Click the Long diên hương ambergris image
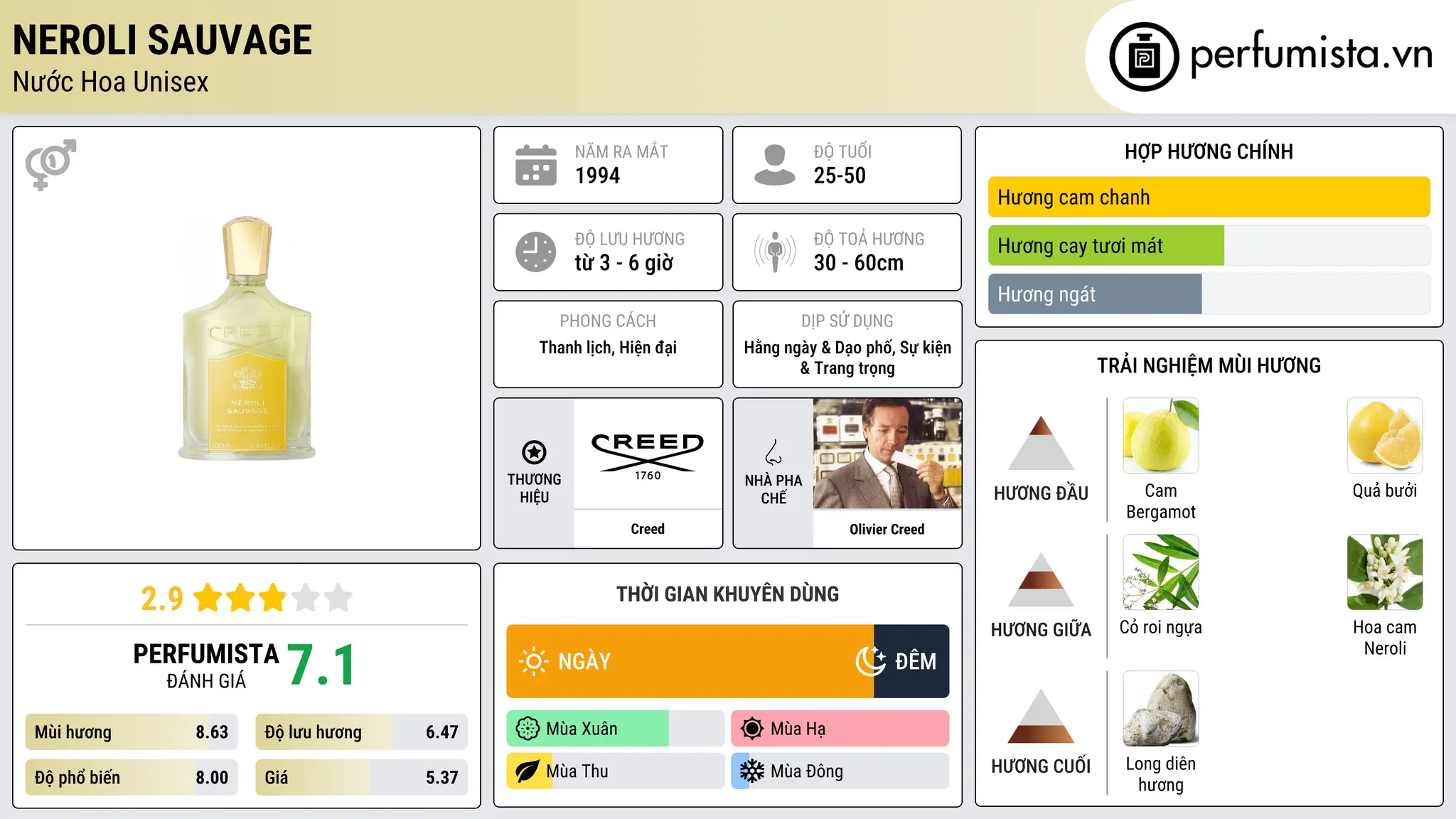The image size is (1456, 819). 1161,709
